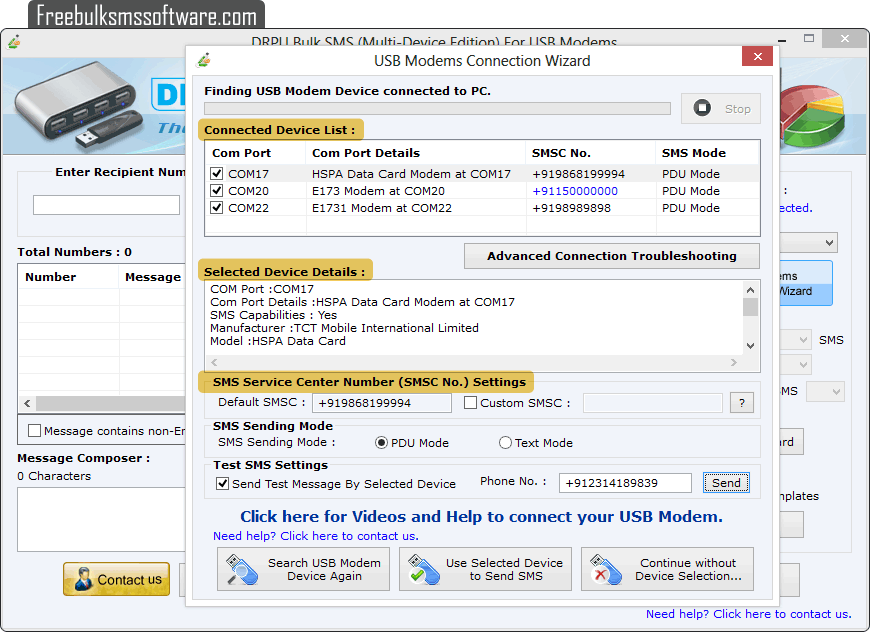Uncheck the COM22 device checkbox

click(x=218, y=207)
